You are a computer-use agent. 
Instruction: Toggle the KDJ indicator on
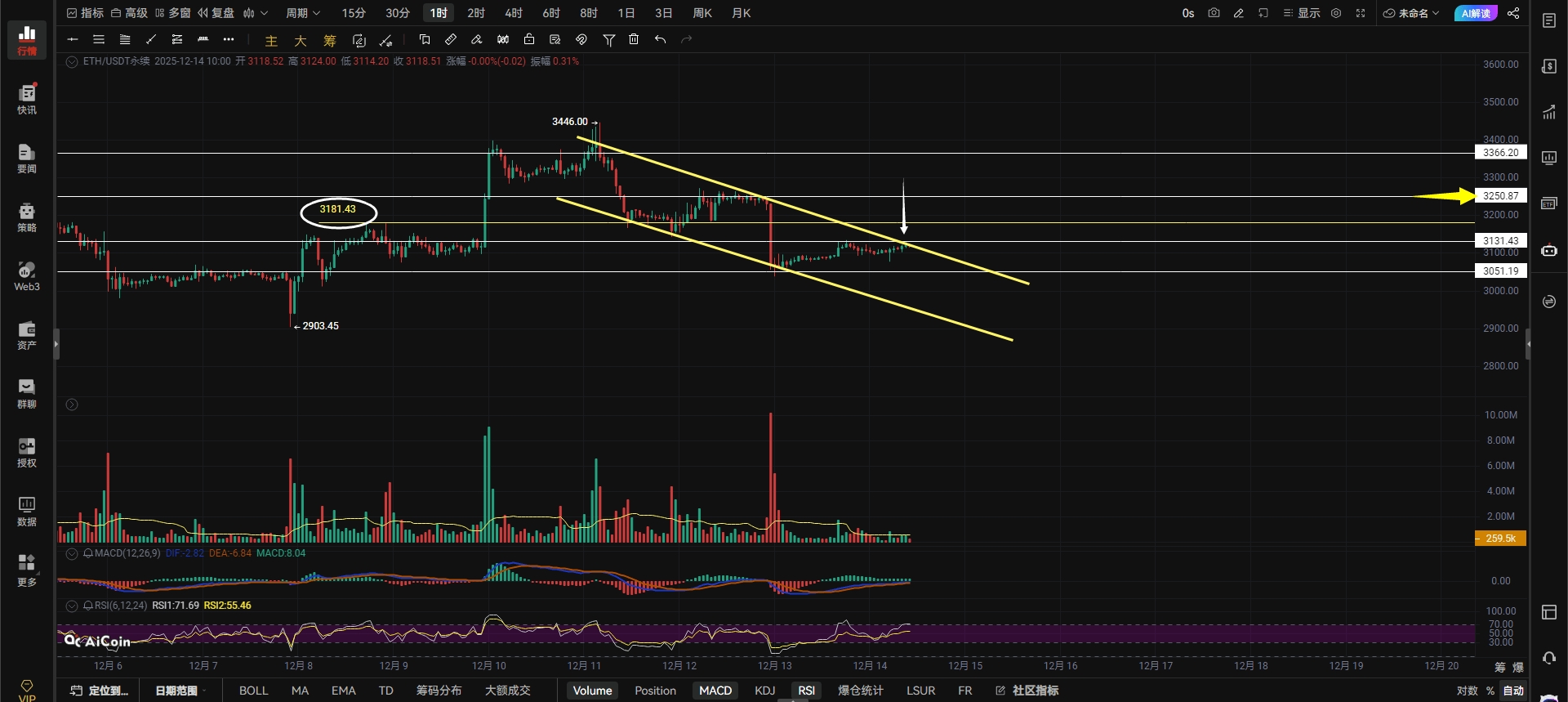pos(764,691)
